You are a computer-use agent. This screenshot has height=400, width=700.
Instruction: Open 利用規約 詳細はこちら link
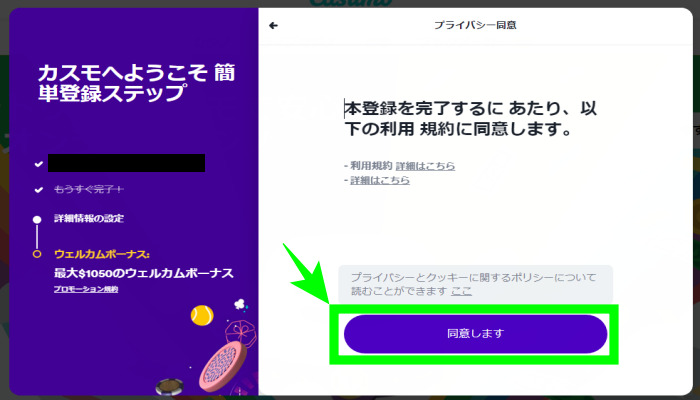coord(425,166)
